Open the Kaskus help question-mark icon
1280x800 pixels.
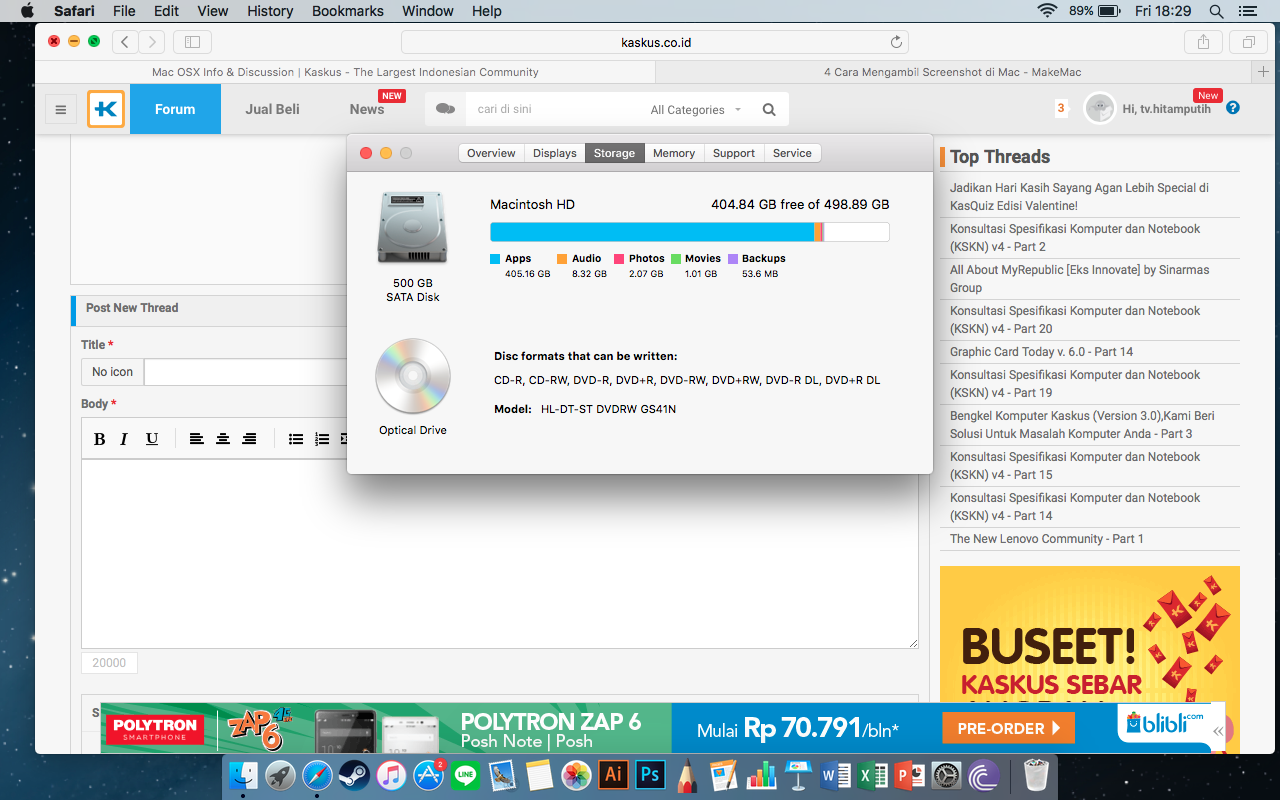1233,108
